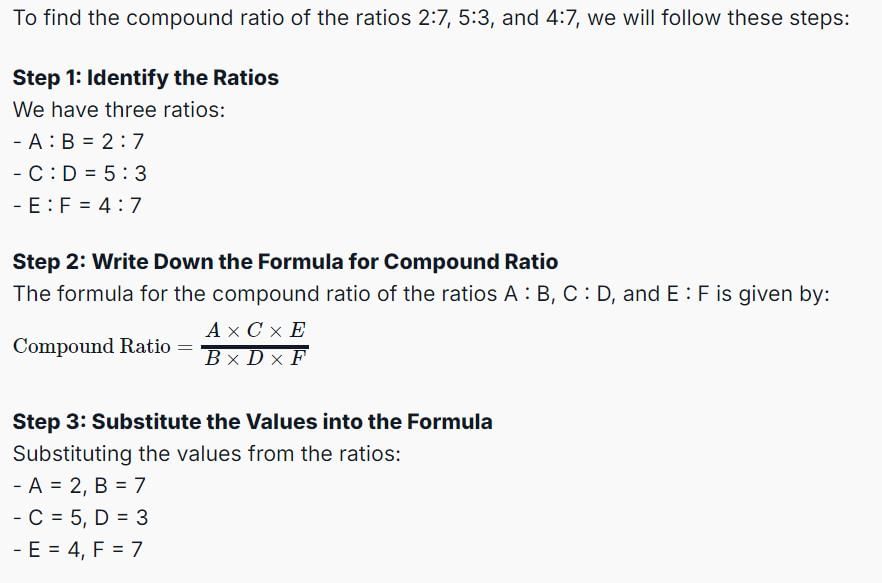Click 'Substituting the values from the ratios:'
The image size is (882, 583).
pyautogui.click(x=206, y=454)
